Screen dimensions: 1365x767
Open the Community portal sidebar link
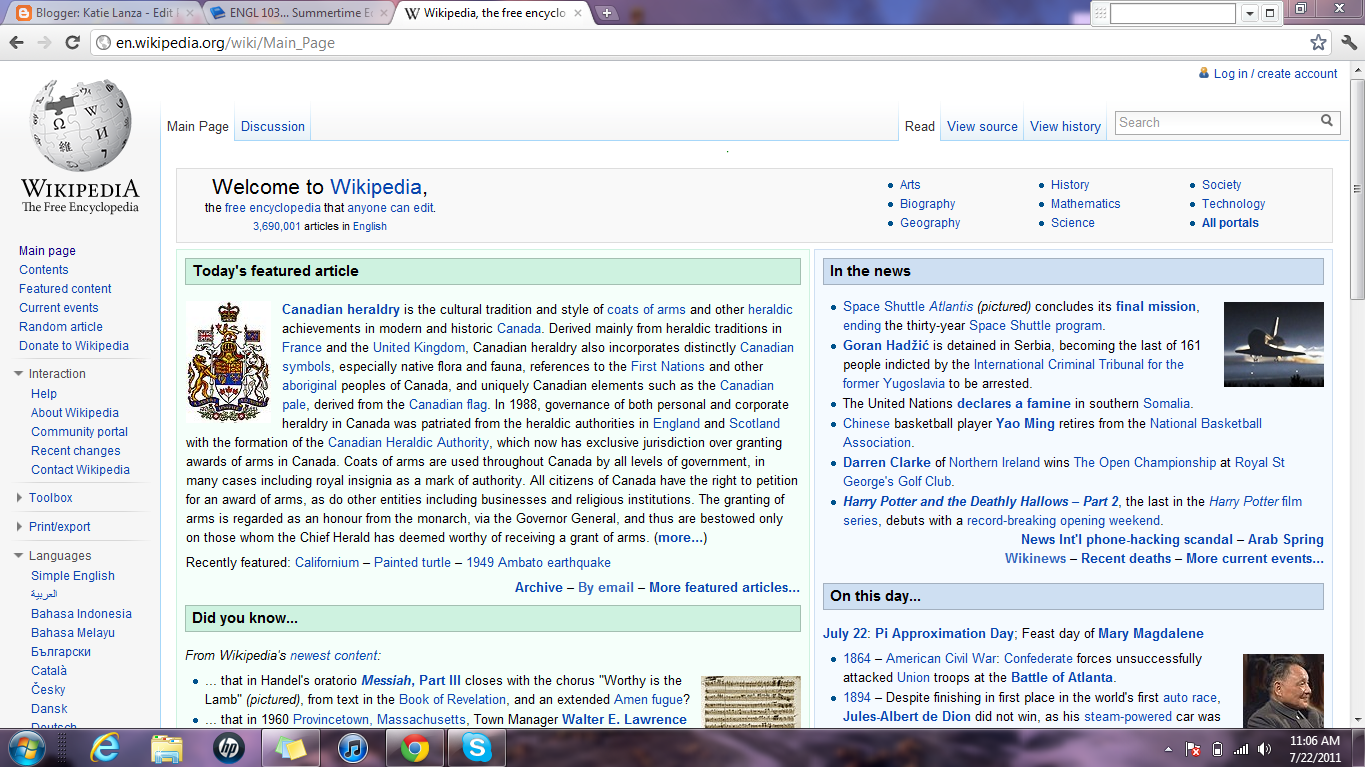click(79, 432)
